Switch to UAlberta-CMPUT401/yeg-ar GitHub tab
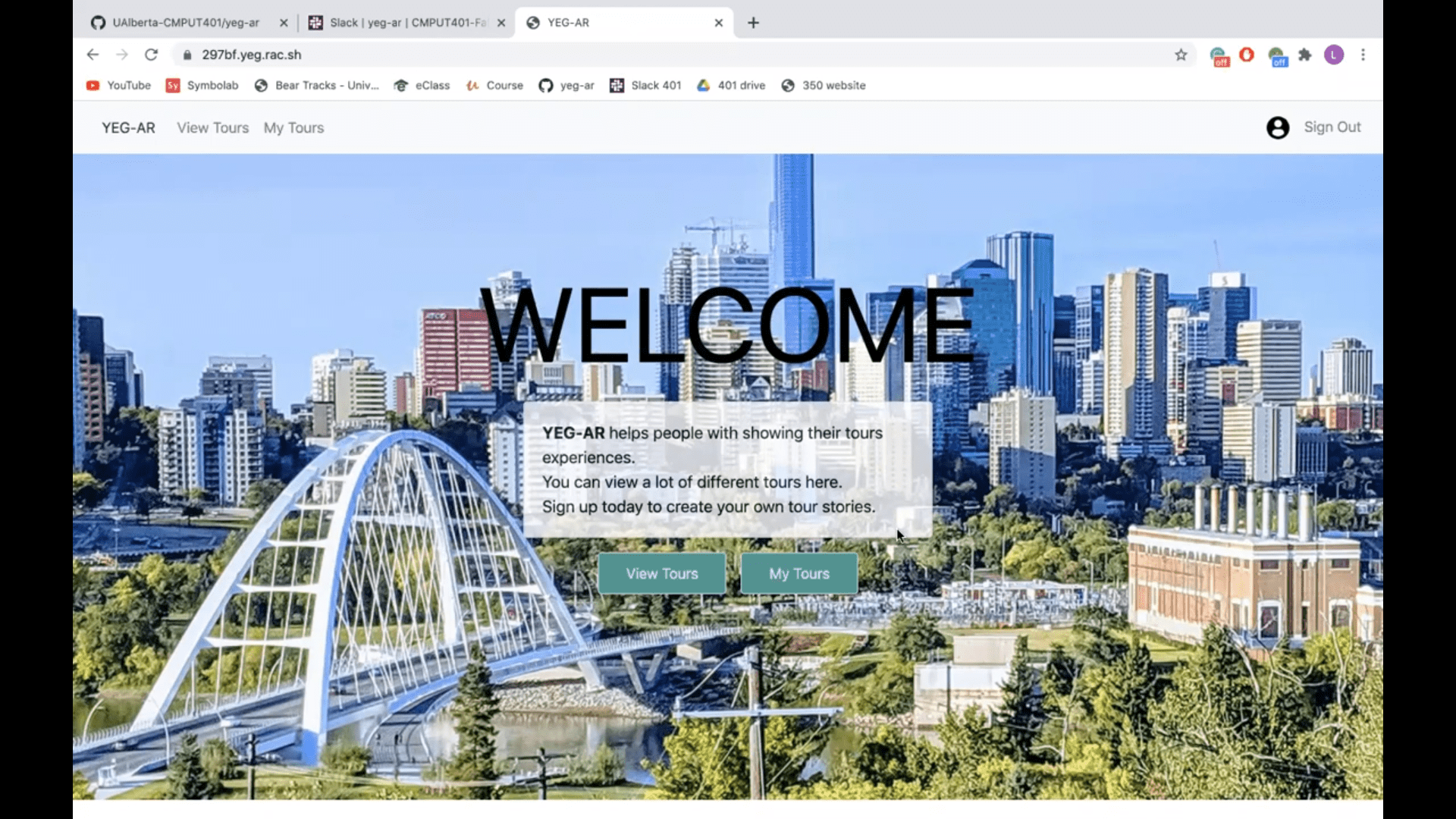 185,23
